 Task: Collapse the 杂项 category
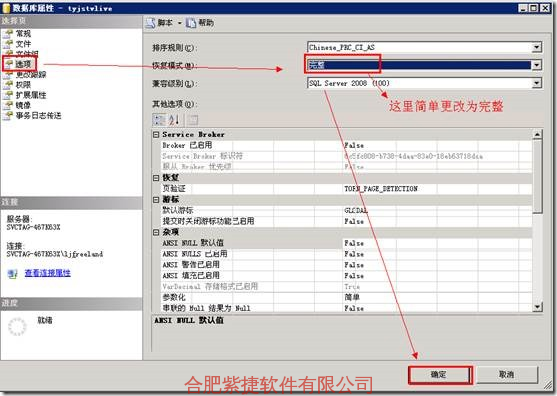click(x=156, y=232)
